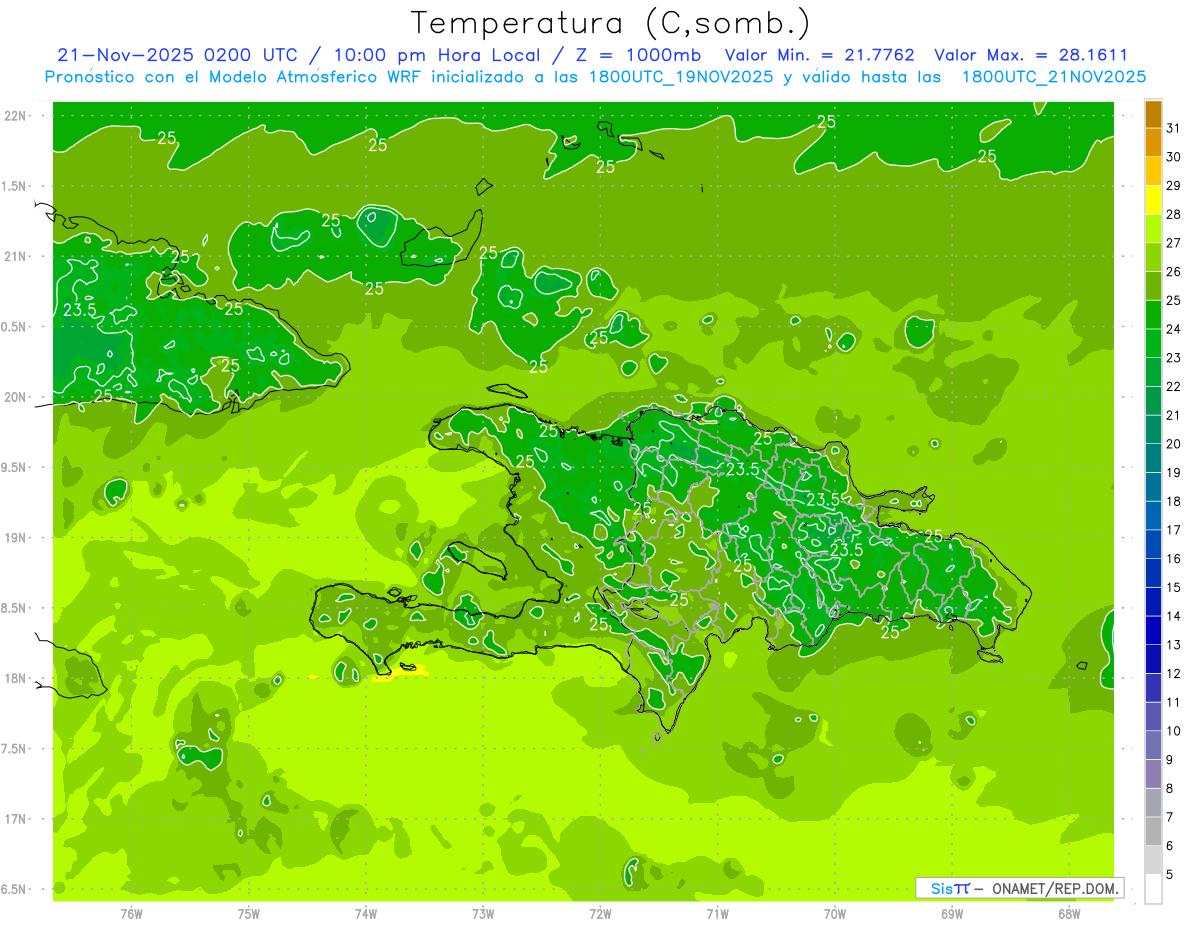Click the 22N latitude axis label

(15, 116)
